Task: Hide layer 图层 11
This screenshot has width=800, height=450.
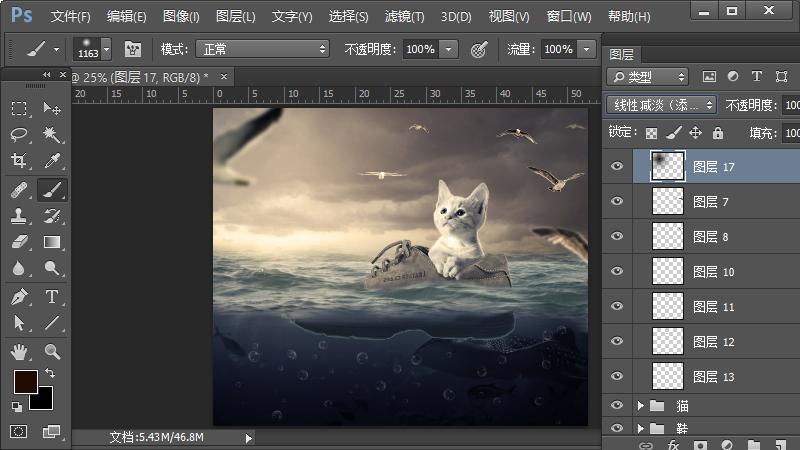Action: tap(617, 306)
